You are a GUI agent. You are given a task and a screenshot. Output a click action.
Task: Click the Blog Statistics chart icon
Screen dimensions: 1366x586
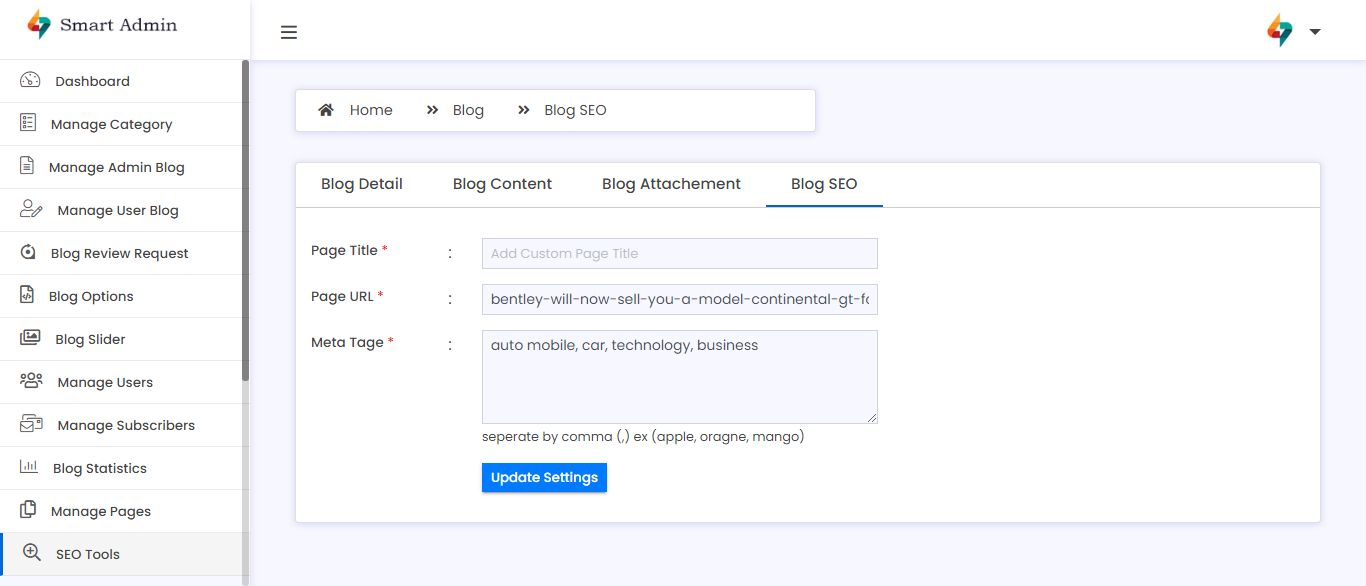29,468
